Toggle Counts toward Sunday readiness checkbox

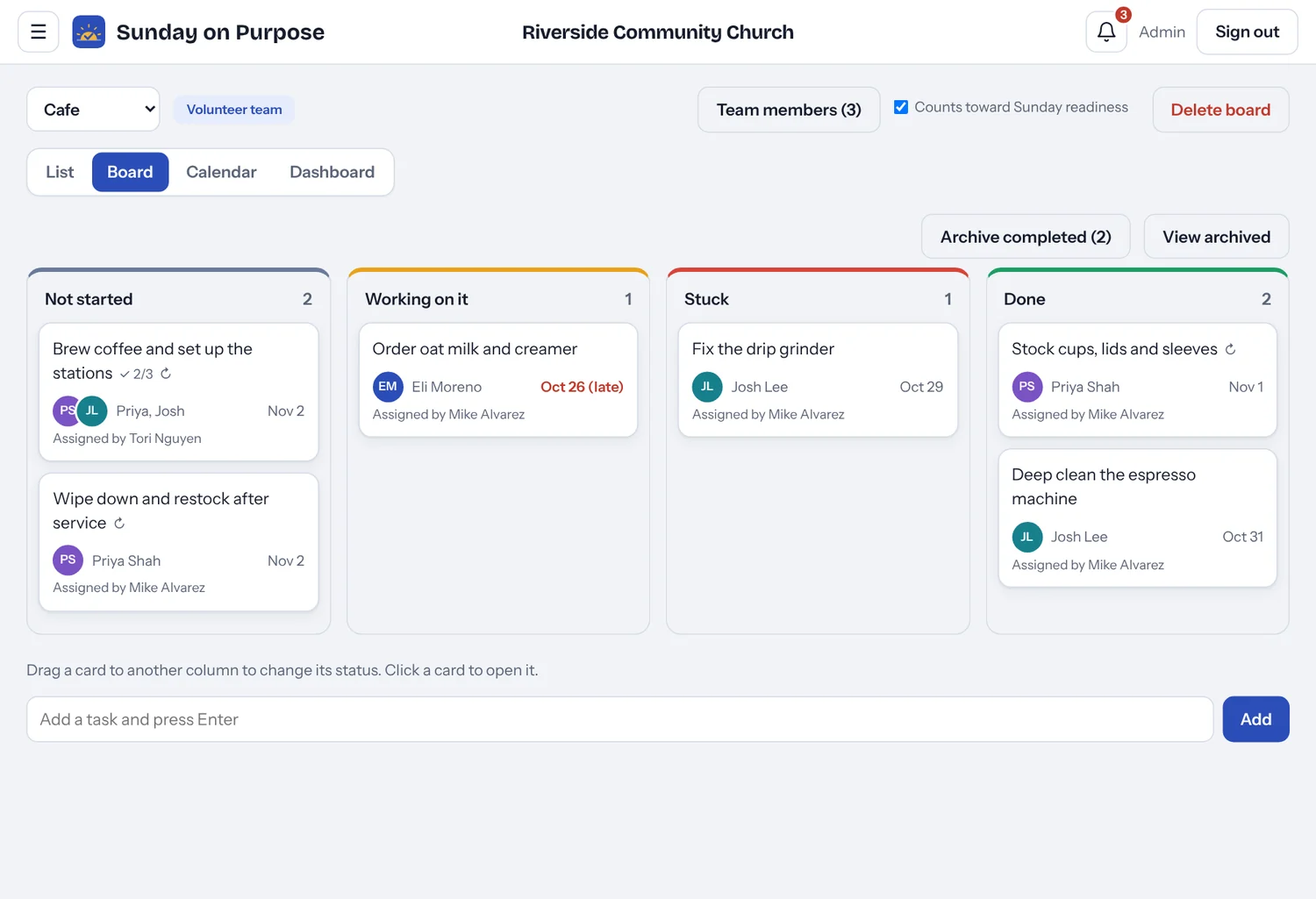click(901, 107)
